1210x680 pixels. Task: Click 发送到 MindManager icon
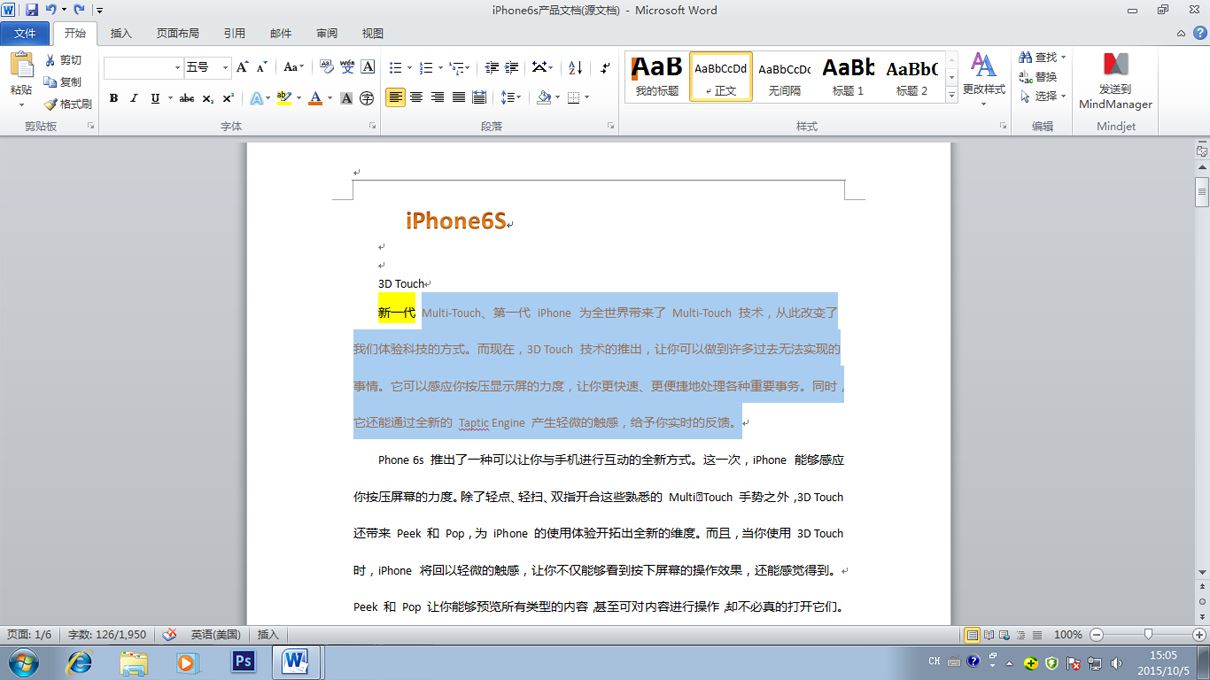[x=1115, y=80]
